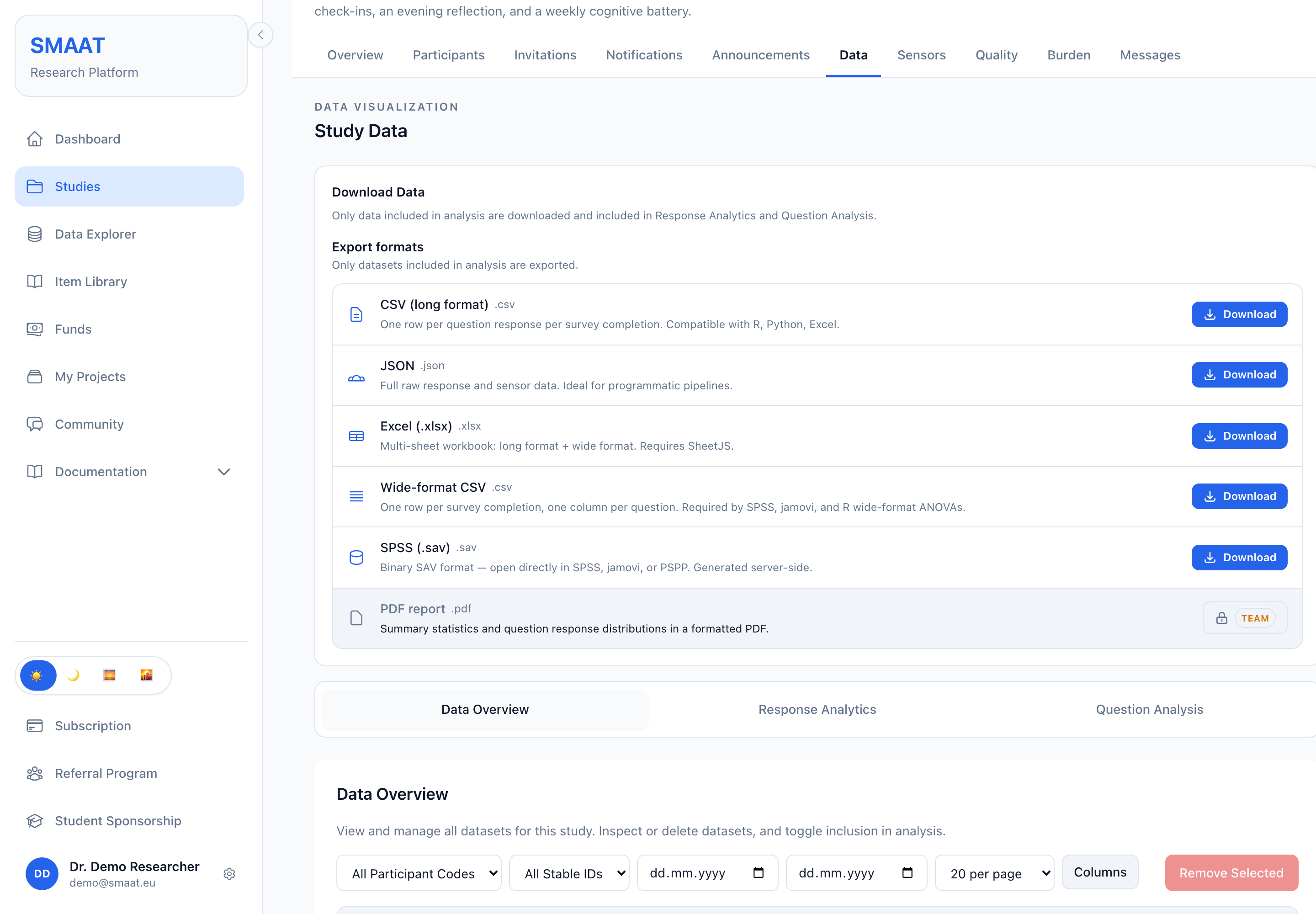Click Remove Selected button

click(x=1231, y=873)
